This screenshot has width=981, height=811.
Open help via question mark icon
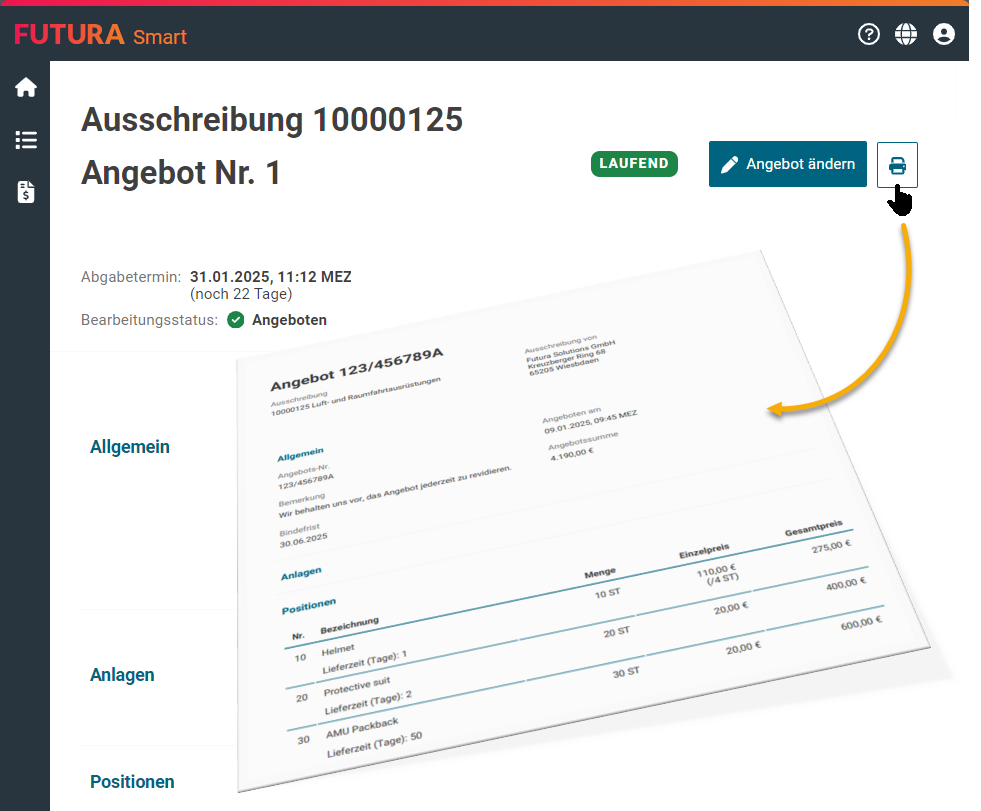point(869,34)
